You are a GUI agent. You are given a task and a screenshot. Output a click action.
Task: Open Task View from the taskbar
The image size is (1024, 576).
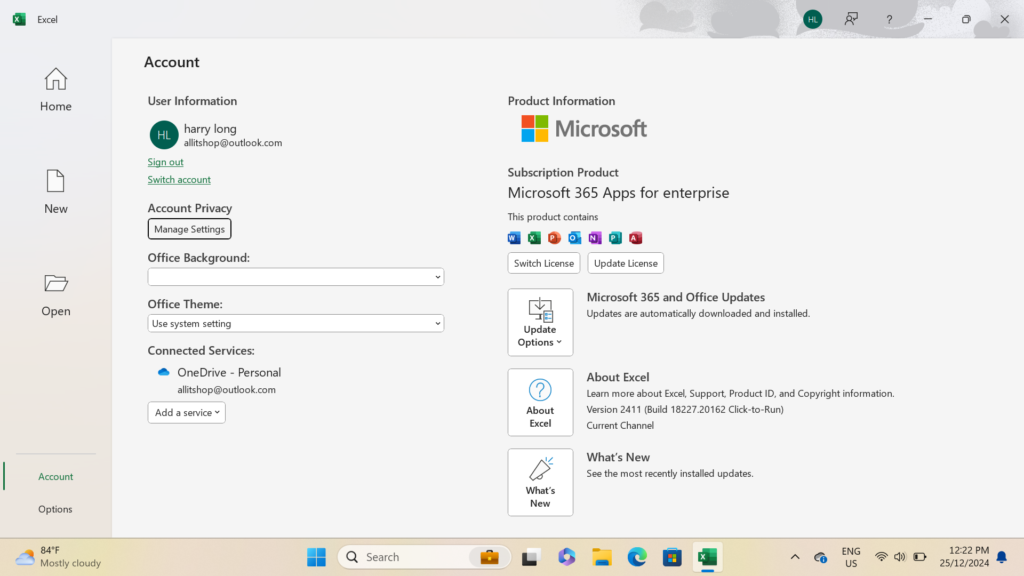(530, 557)
